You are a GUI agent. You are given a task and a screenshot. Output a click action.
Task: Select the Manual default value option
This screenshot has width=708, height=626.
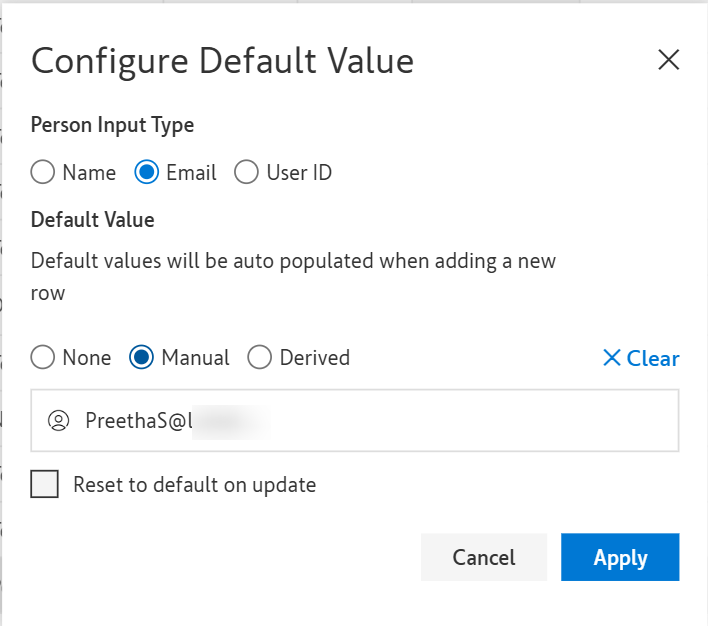point(142,358)
